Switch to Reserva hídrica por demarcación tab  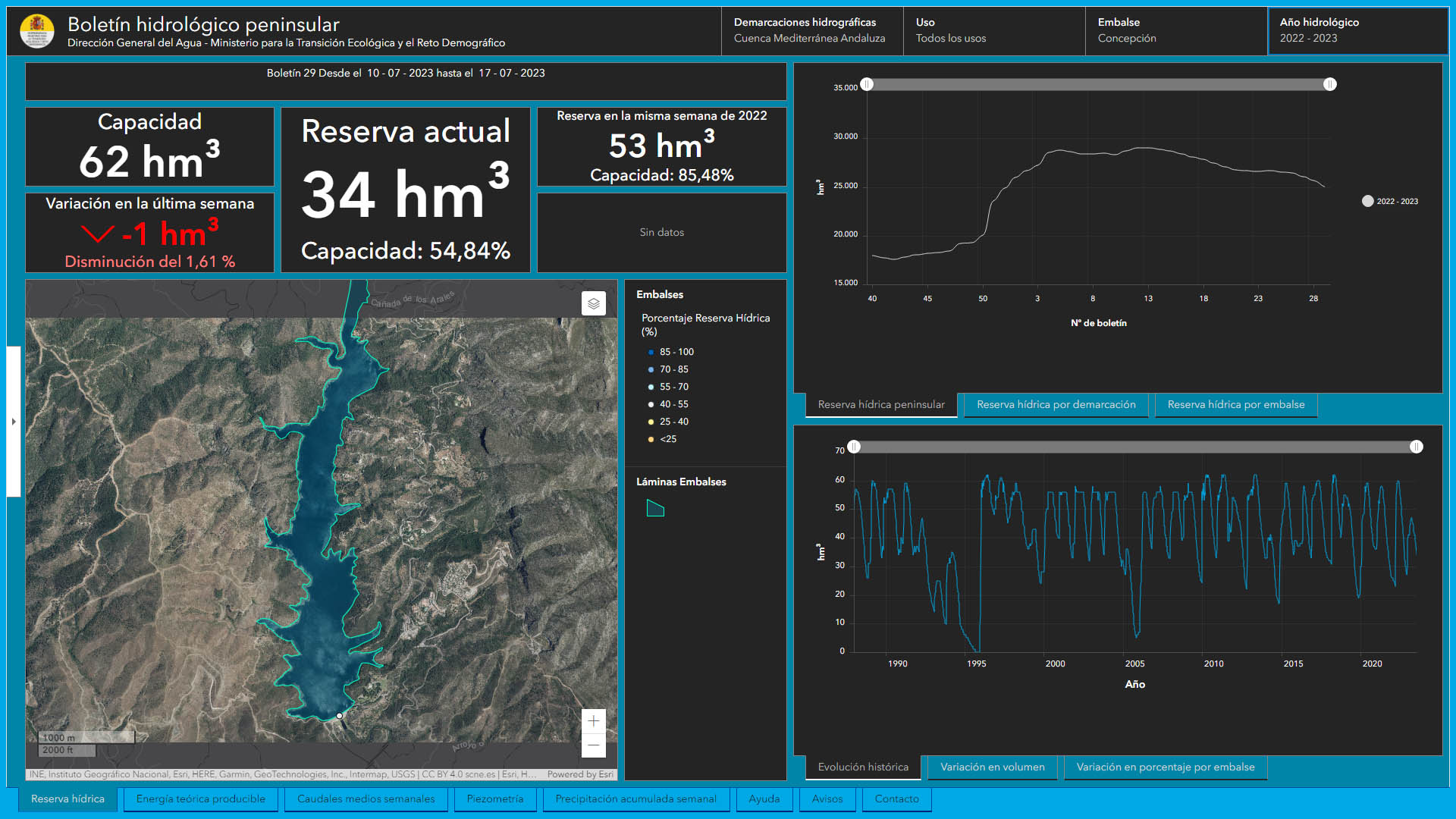tap(1056, 405)
